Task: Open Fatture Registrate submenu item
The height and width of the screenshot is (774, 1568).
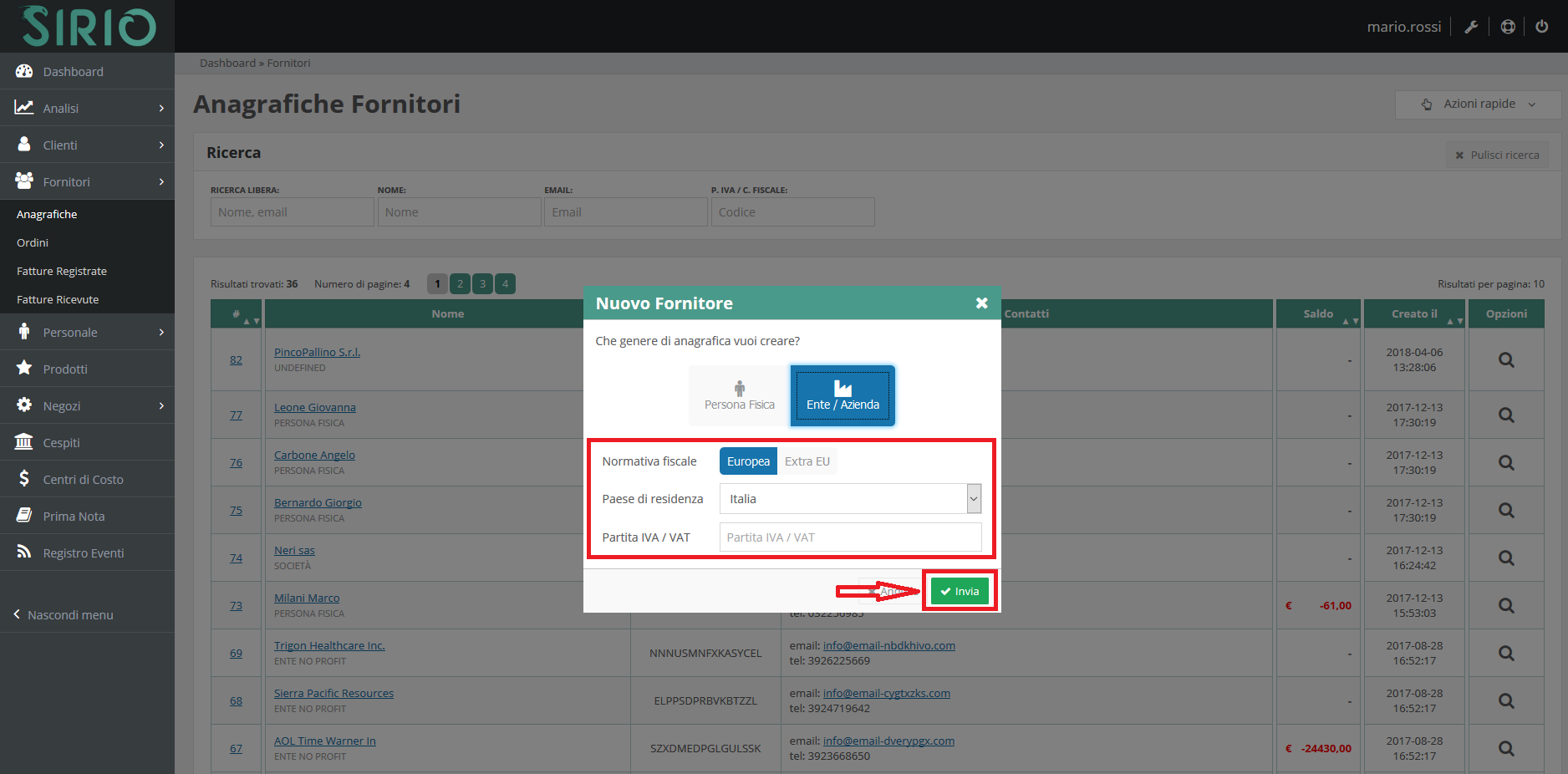Action: pos(62,272)
